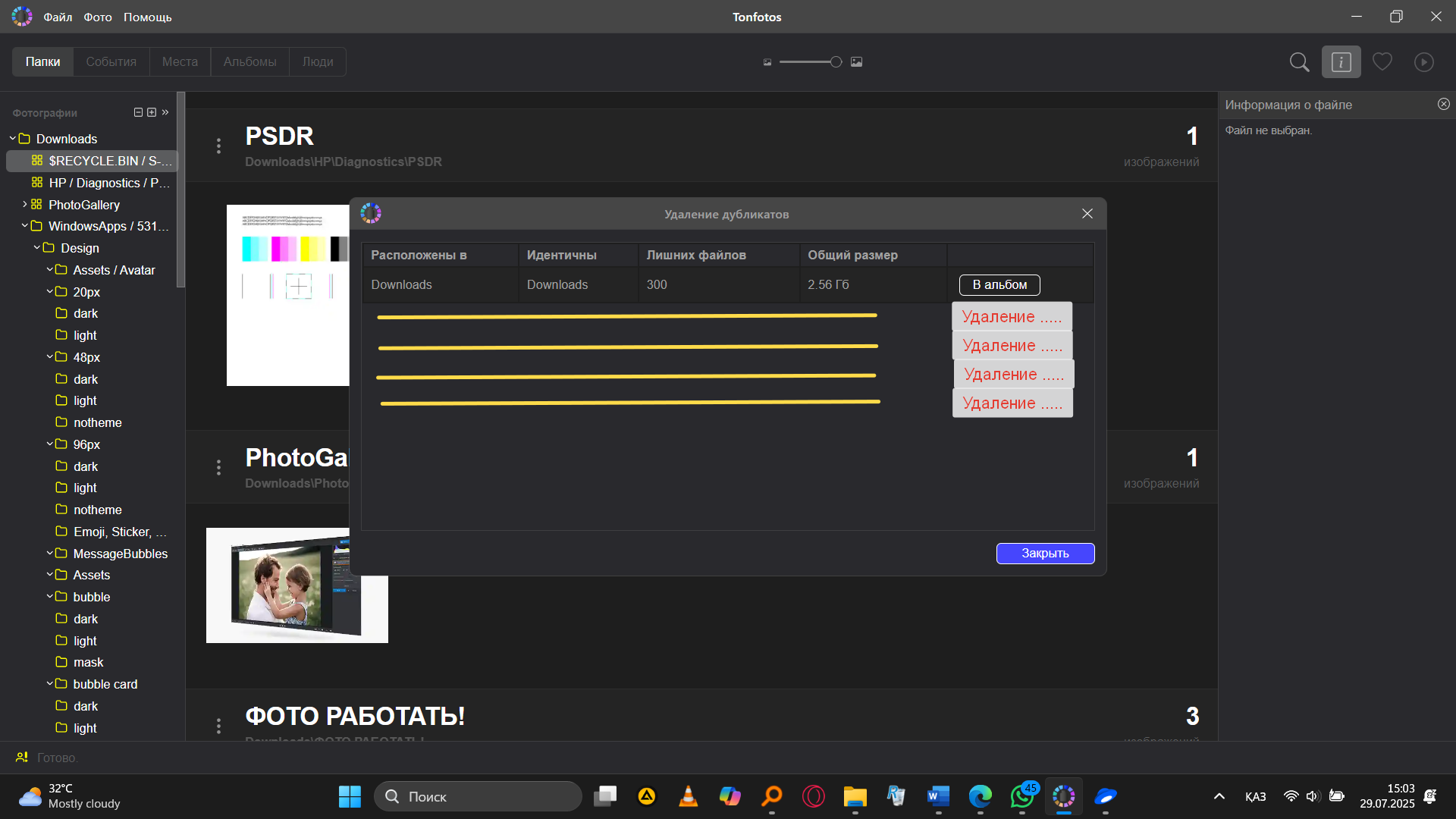This screenshot has width=1456, height=819.
Task: Switch to the Люди tab
Action: [318, 61]
